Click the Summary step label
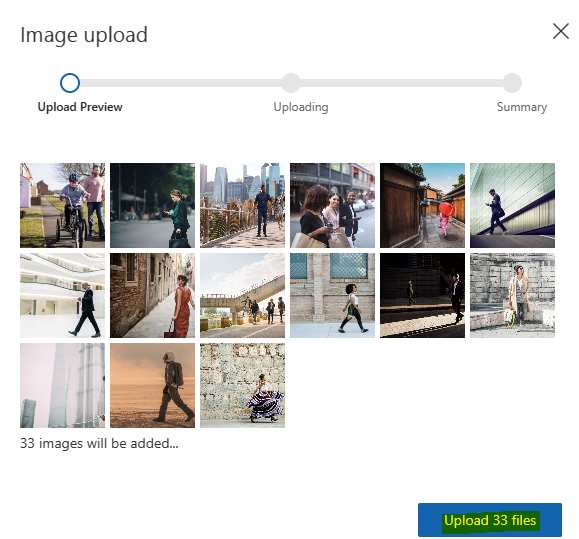The image size is (579, 539). click(522, 107)
